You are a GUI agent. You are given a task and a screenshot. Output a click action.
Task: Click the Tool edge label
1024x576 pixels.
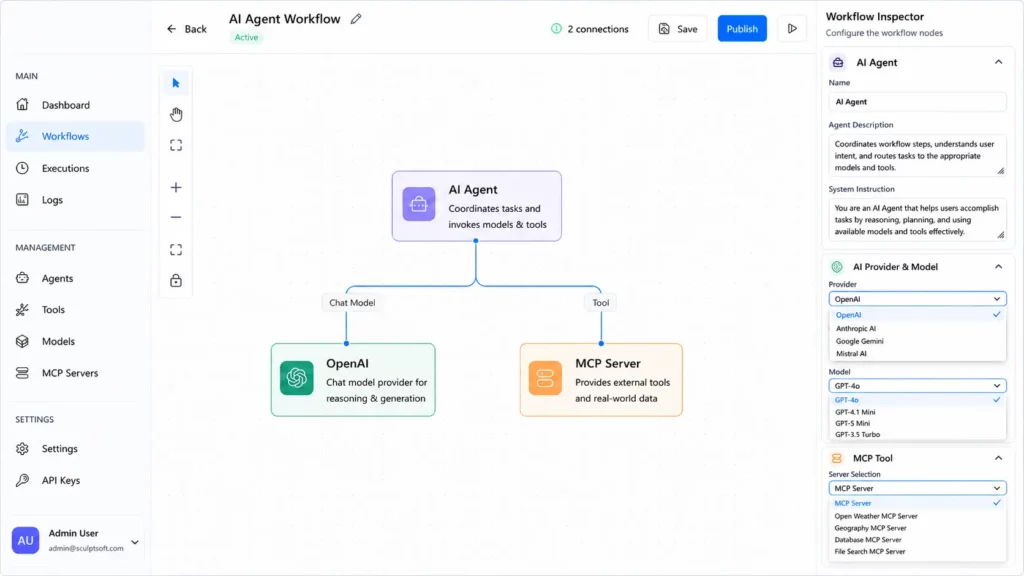point(601,302)
